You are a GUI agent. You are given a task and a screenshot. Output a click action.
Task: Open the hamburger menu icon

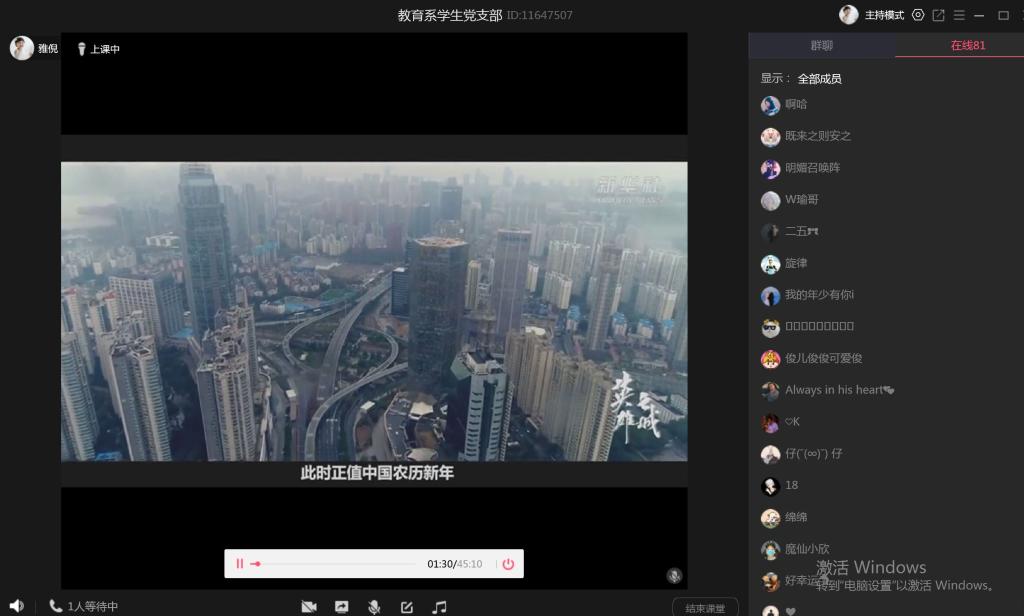[958, 15]
